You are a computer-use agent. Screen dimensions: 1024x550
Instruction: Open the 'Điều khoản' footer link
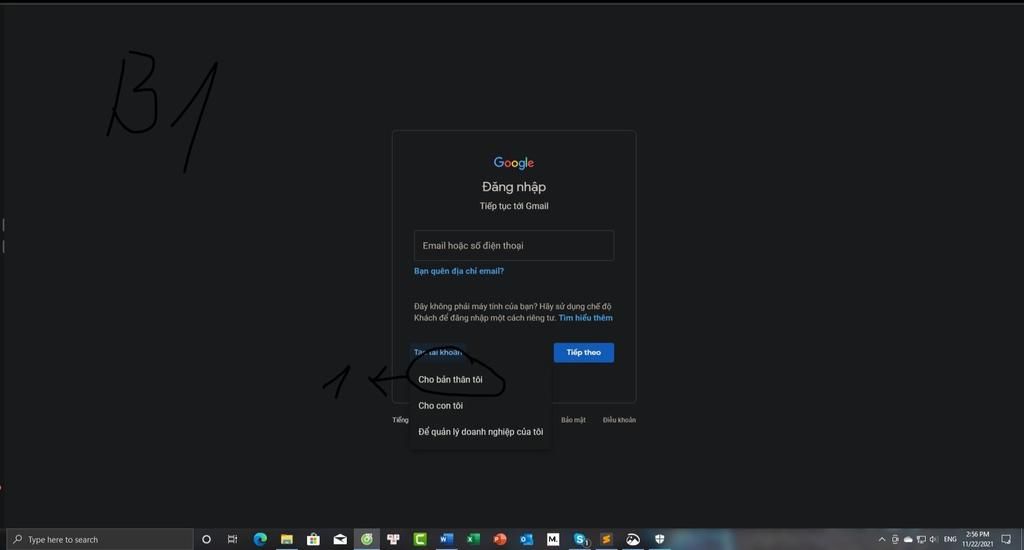click(619, 420)
